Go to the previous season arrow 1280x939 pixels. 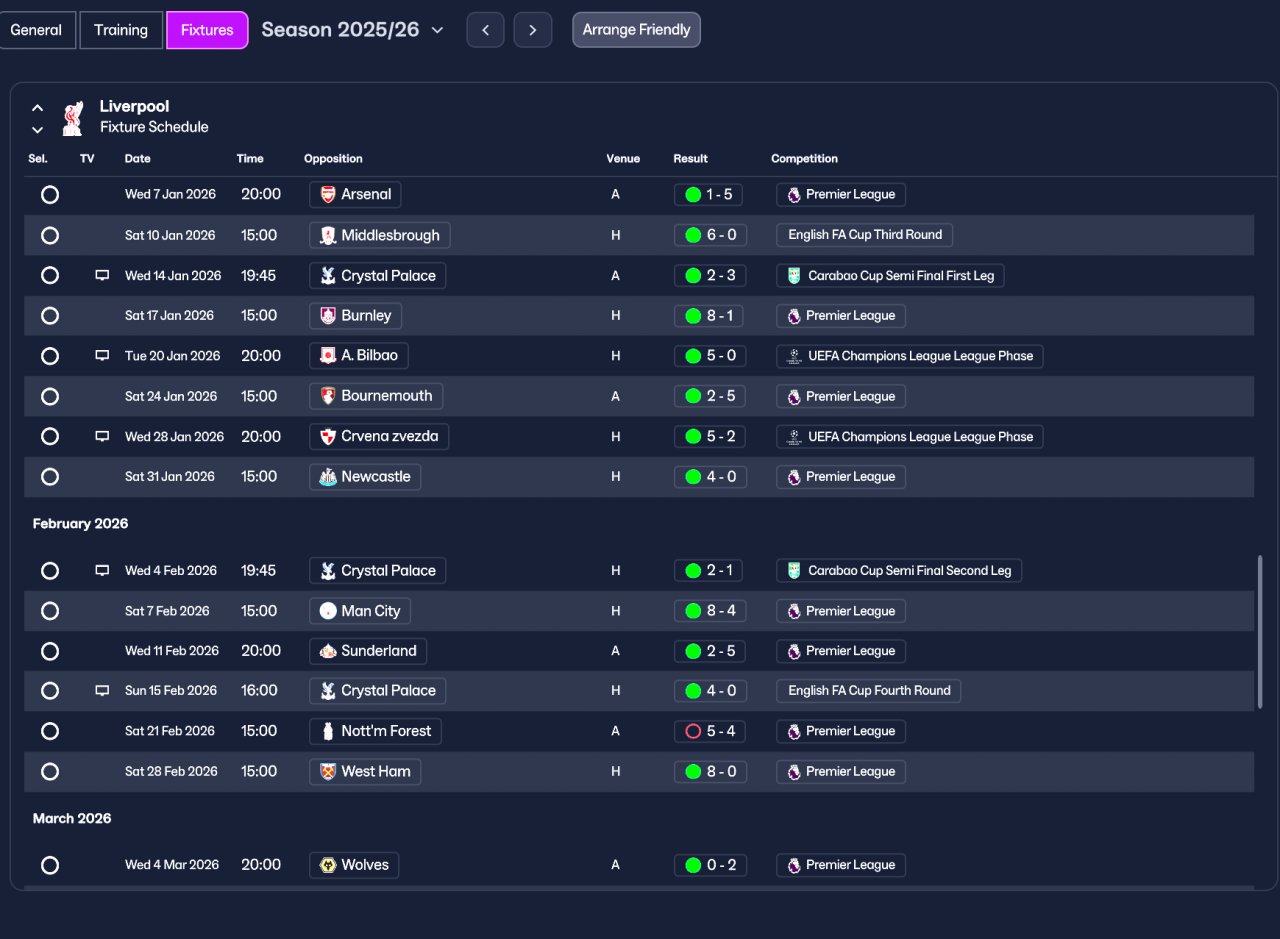(485, 30)
